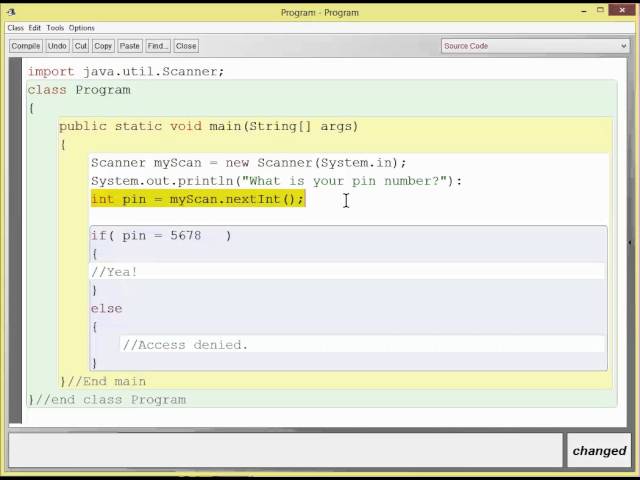Open the Source Code view dropdown
This screenshot has height=480, width=640.
pos(535,46)
